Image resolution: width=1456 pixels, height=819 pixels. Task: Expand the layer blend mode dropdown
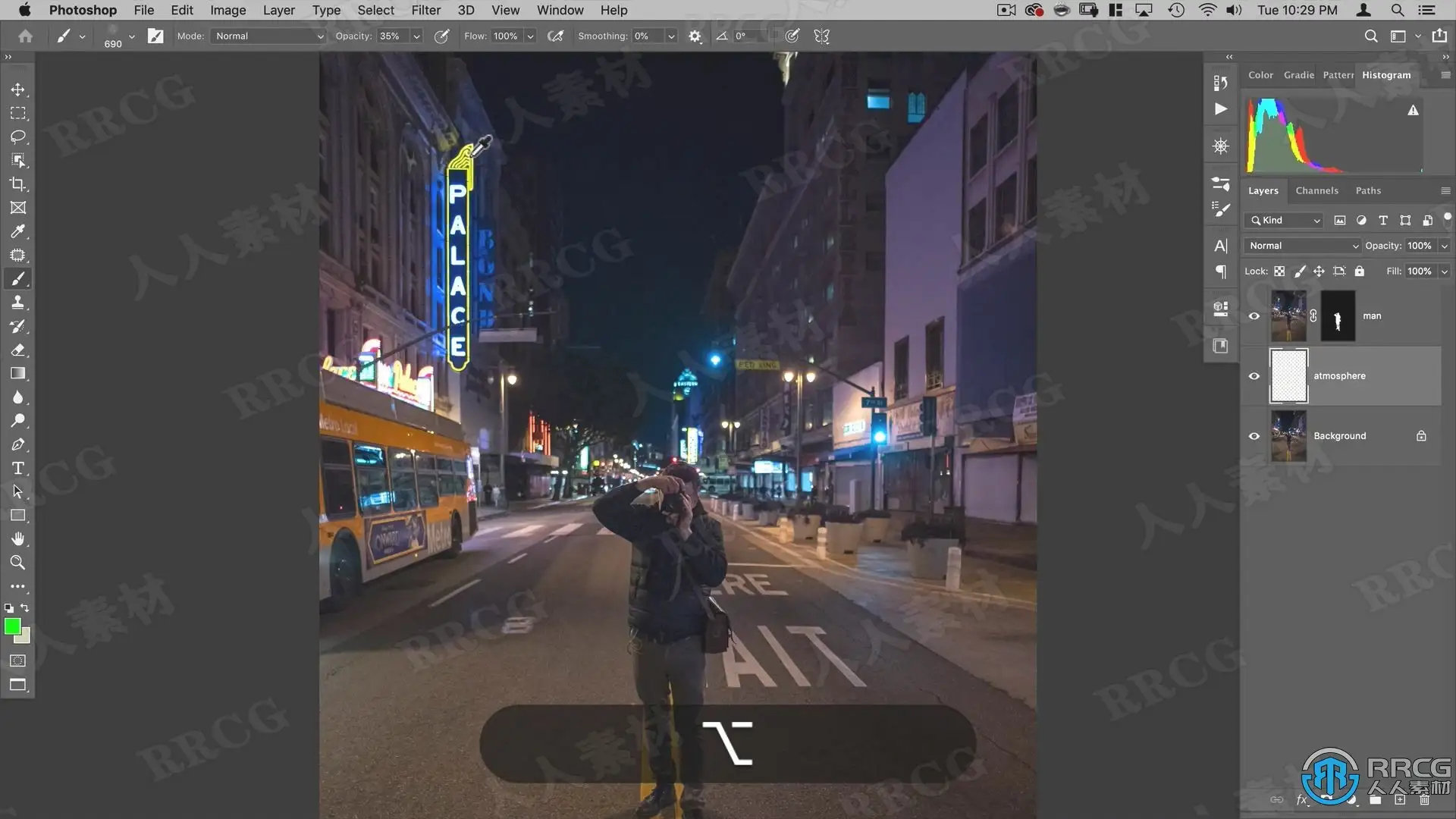click(1302, 246)
